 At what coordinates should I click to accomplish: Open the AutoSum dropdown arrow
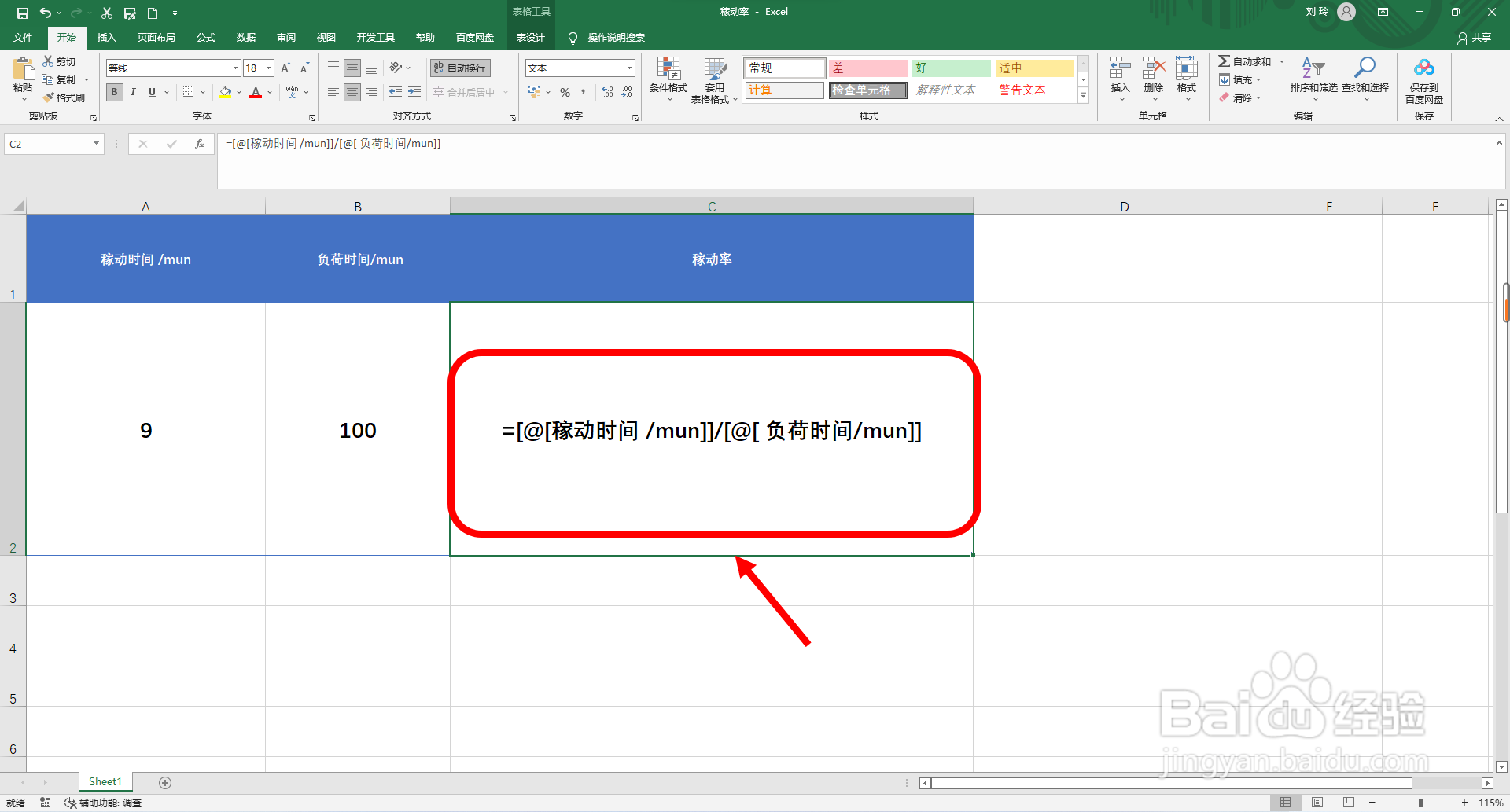[x=1282, y=61]
